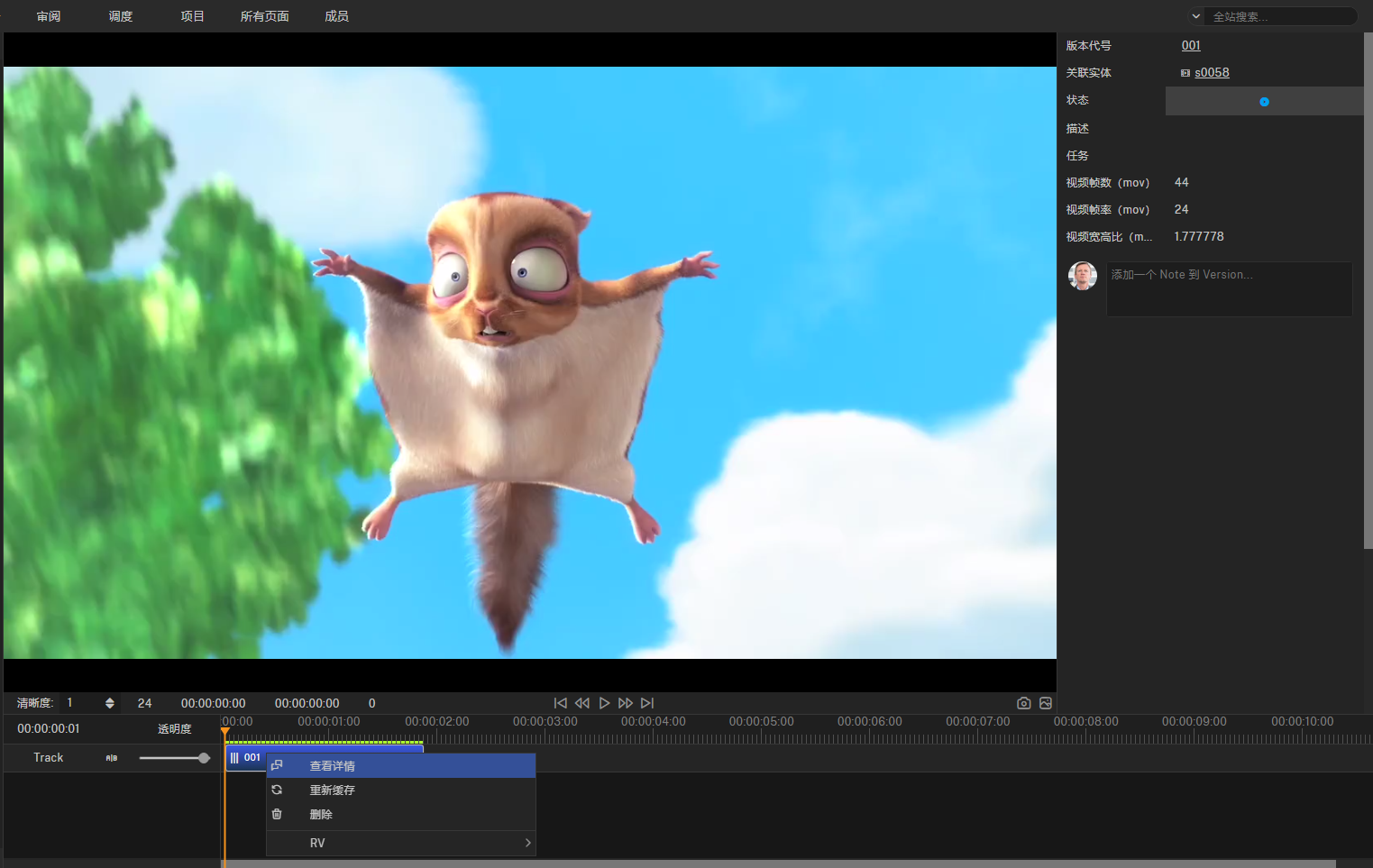This screenshot has width=1373, height=868.
Task: Select clip 001 on the timeline track
Action: pos(245,758)
